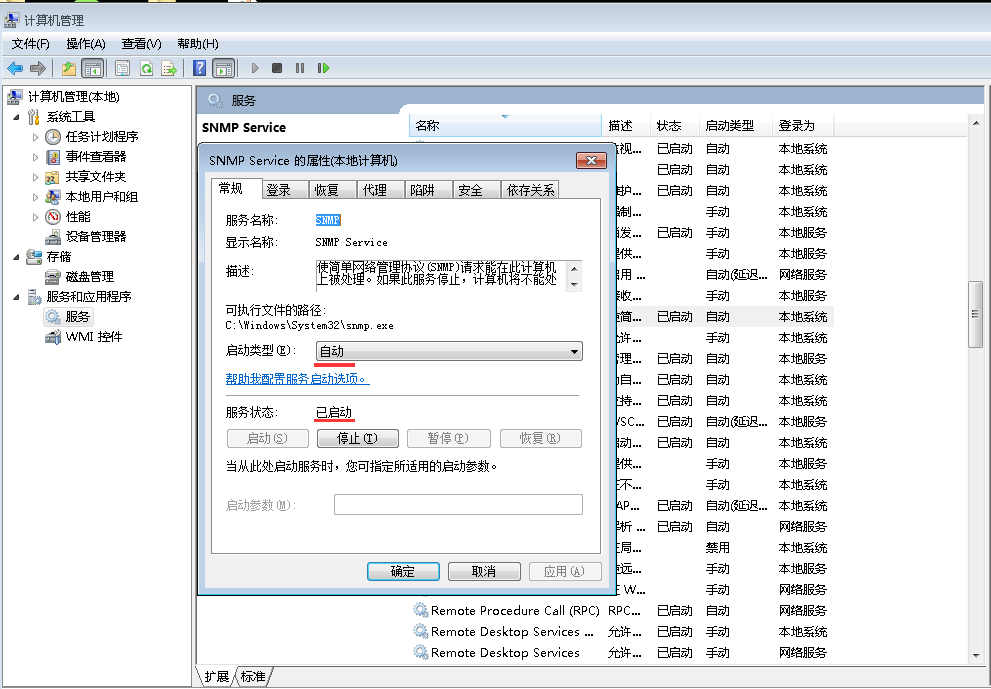The width and height of the screenshot is (991, 689).
Task: Select 服务 node in the tree
Action: (78, 317)
